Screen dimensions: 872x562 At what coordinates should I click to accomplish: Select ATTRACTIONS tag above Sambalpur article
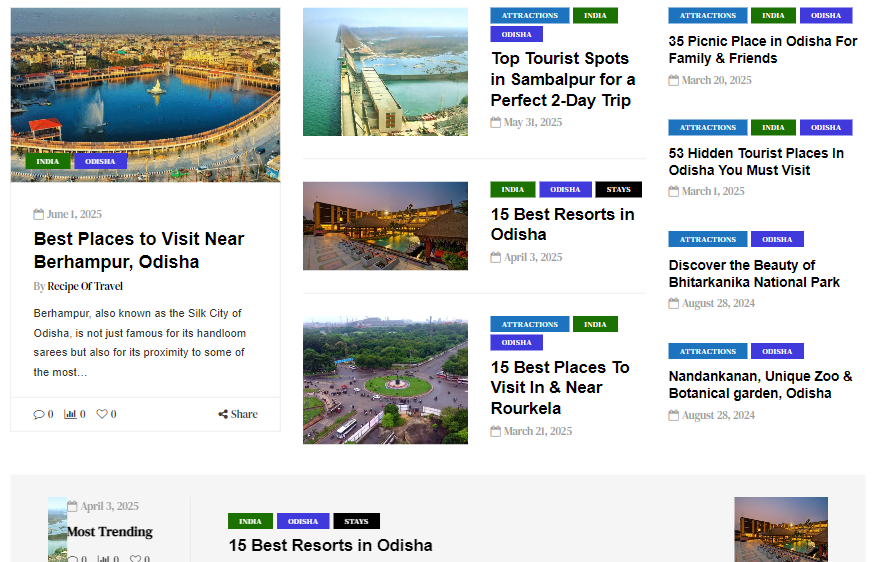point(530,16)
